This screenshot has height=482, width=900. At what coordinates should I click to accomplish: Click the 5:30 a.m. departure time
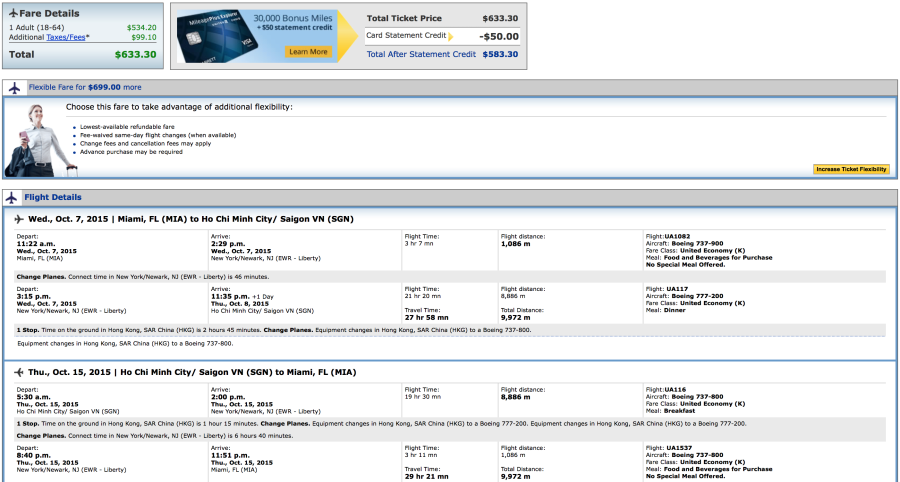click(x=34, y=397)
